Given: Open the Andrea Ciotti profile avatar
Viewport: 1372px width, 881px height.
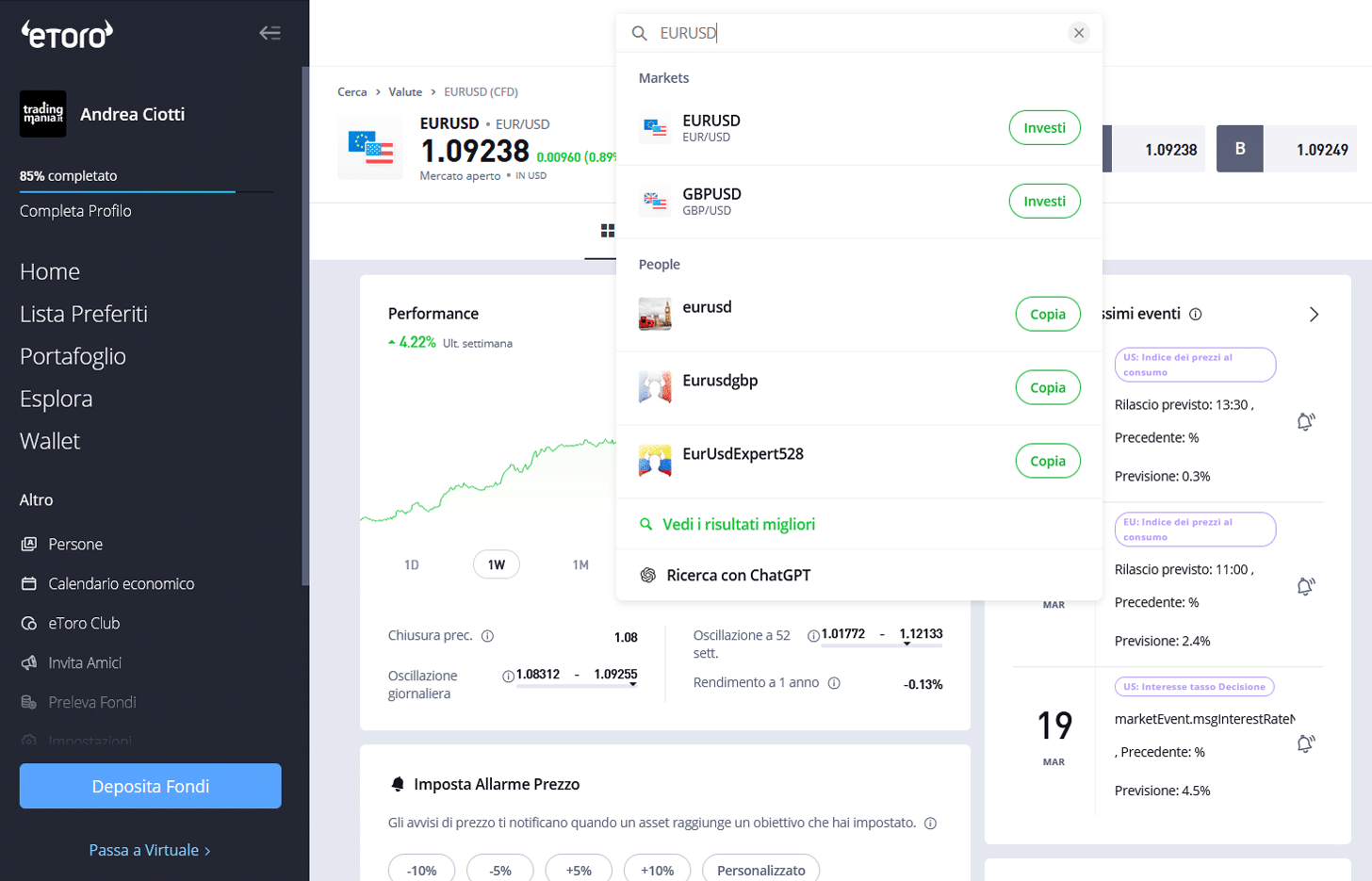Looking at the screenshot, I should pos(43,114).
